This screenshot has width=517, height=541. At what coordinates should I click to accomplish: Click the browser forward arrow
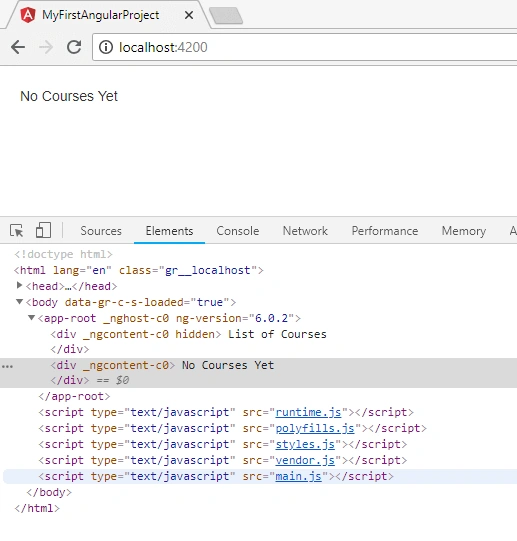tap(46, 47)
